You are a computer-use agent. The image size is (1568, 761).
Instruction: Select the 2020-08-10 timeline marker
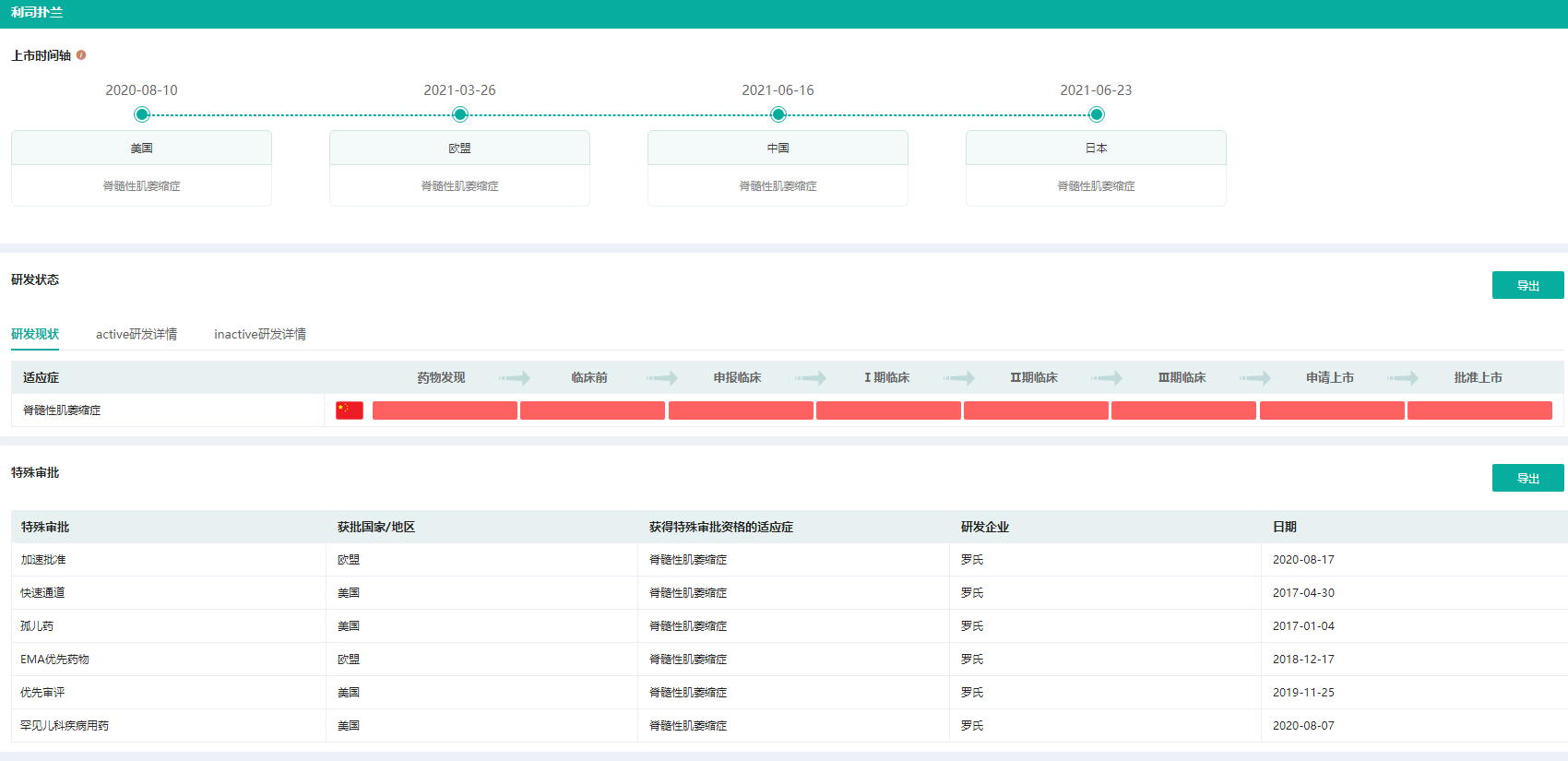[141, 114]
